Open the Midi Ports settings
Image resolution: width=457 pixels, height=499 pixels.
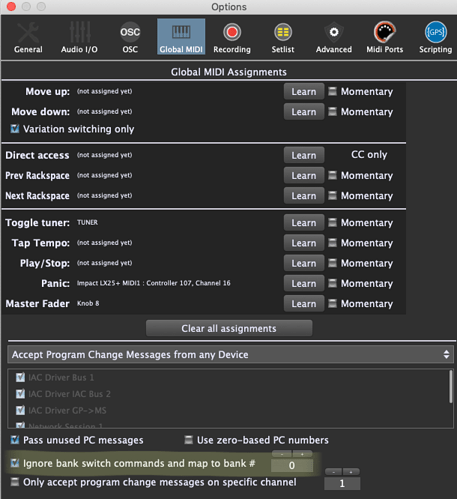tap(385, 37)
